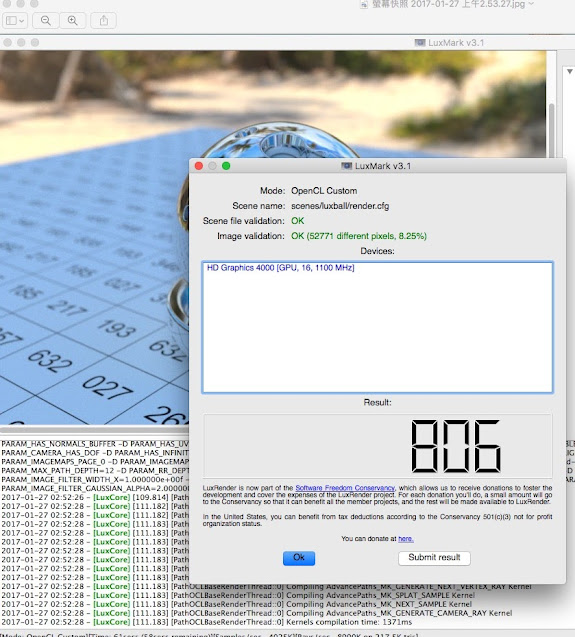Click the scroll arrow at right panel top

point(570,72)
